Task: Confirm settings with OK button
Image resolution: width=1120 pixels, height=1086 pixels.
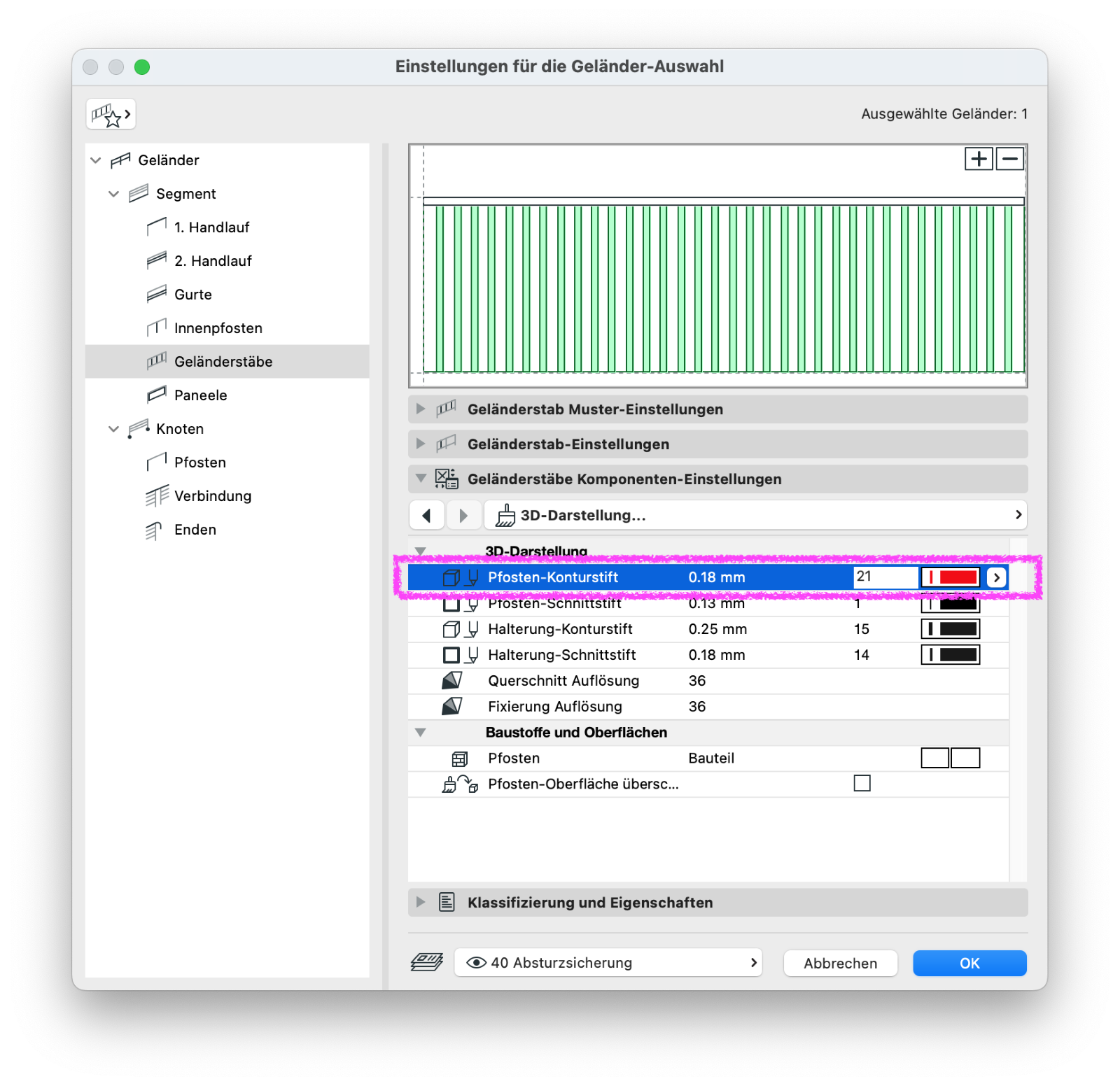Action: (x=969, y=963)
